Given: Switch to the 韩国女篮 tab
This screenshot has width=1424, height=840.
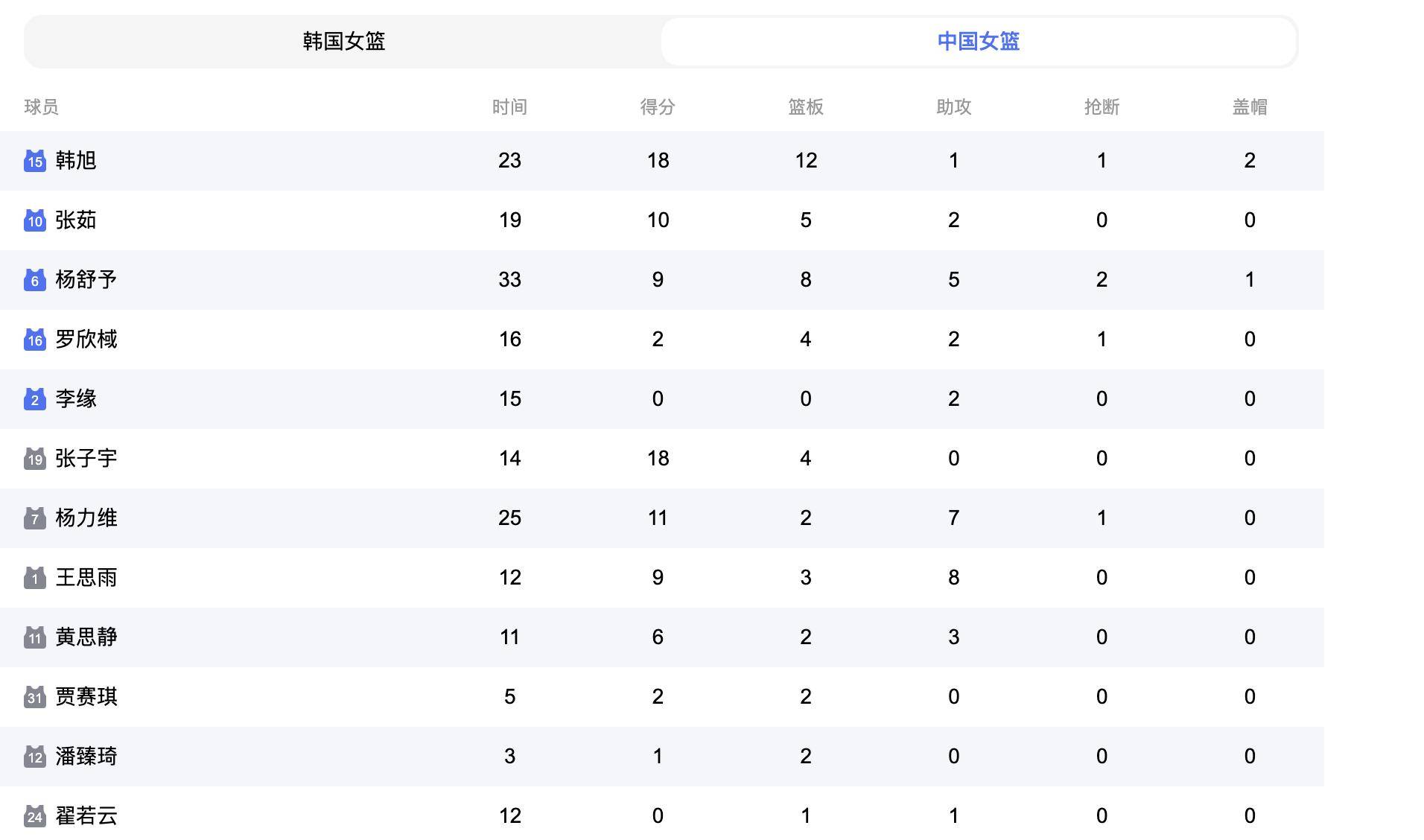Looking at the screenshot, I should coord(343,42).
